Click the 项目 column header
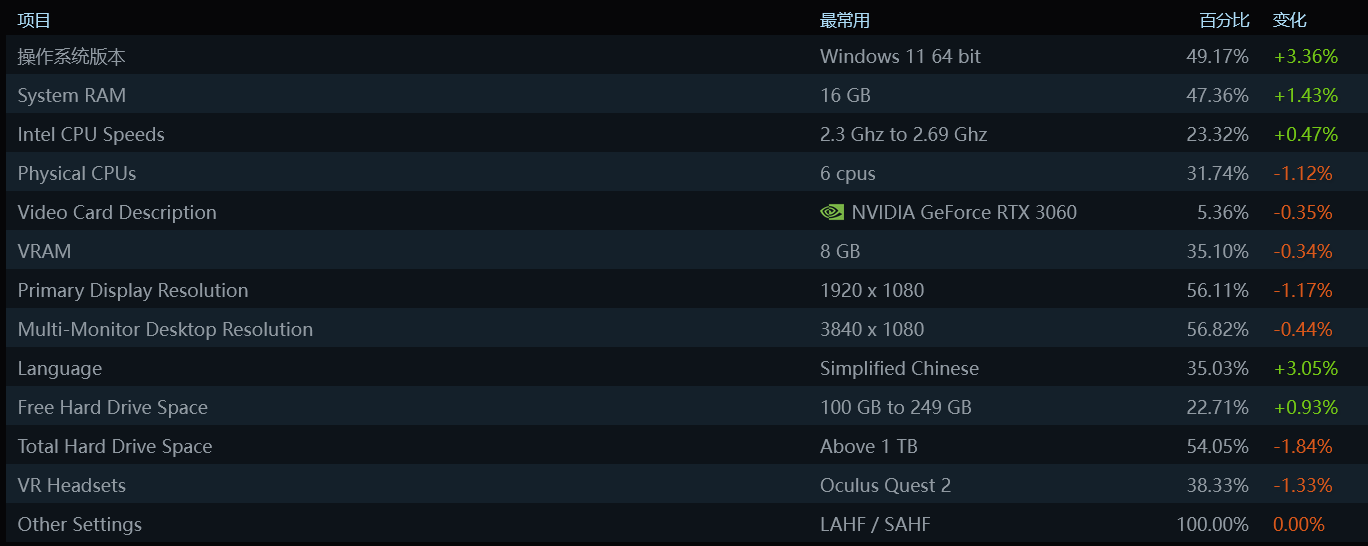This screenshot has height=546, width=1368. click(x=34, y=20)
